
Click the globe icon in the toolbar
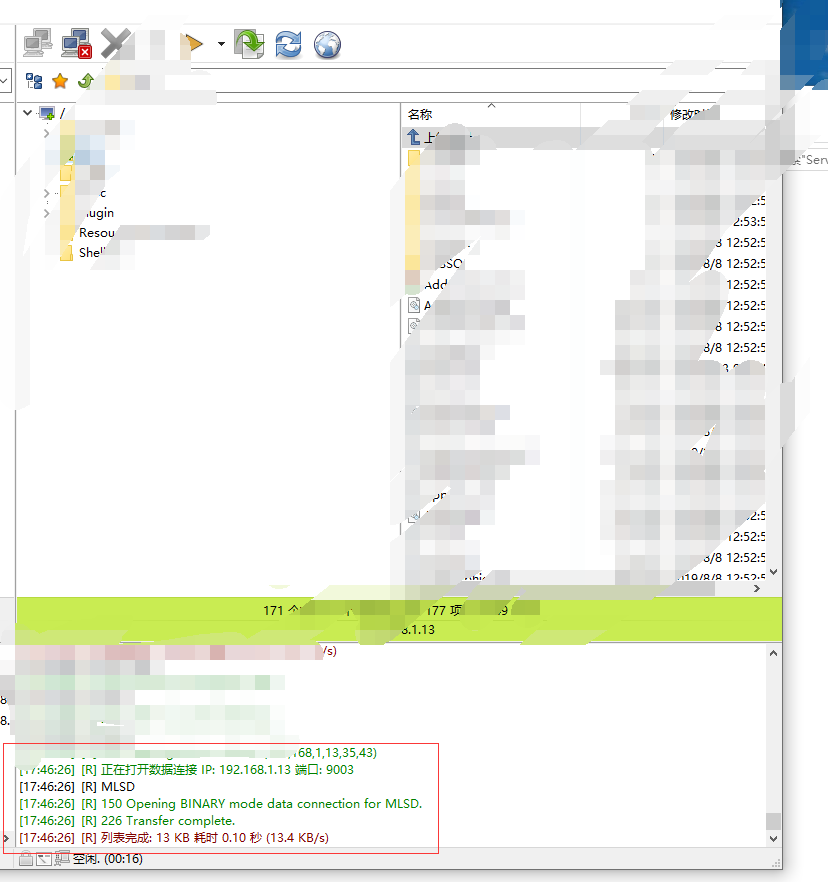(x=327, y=44)
